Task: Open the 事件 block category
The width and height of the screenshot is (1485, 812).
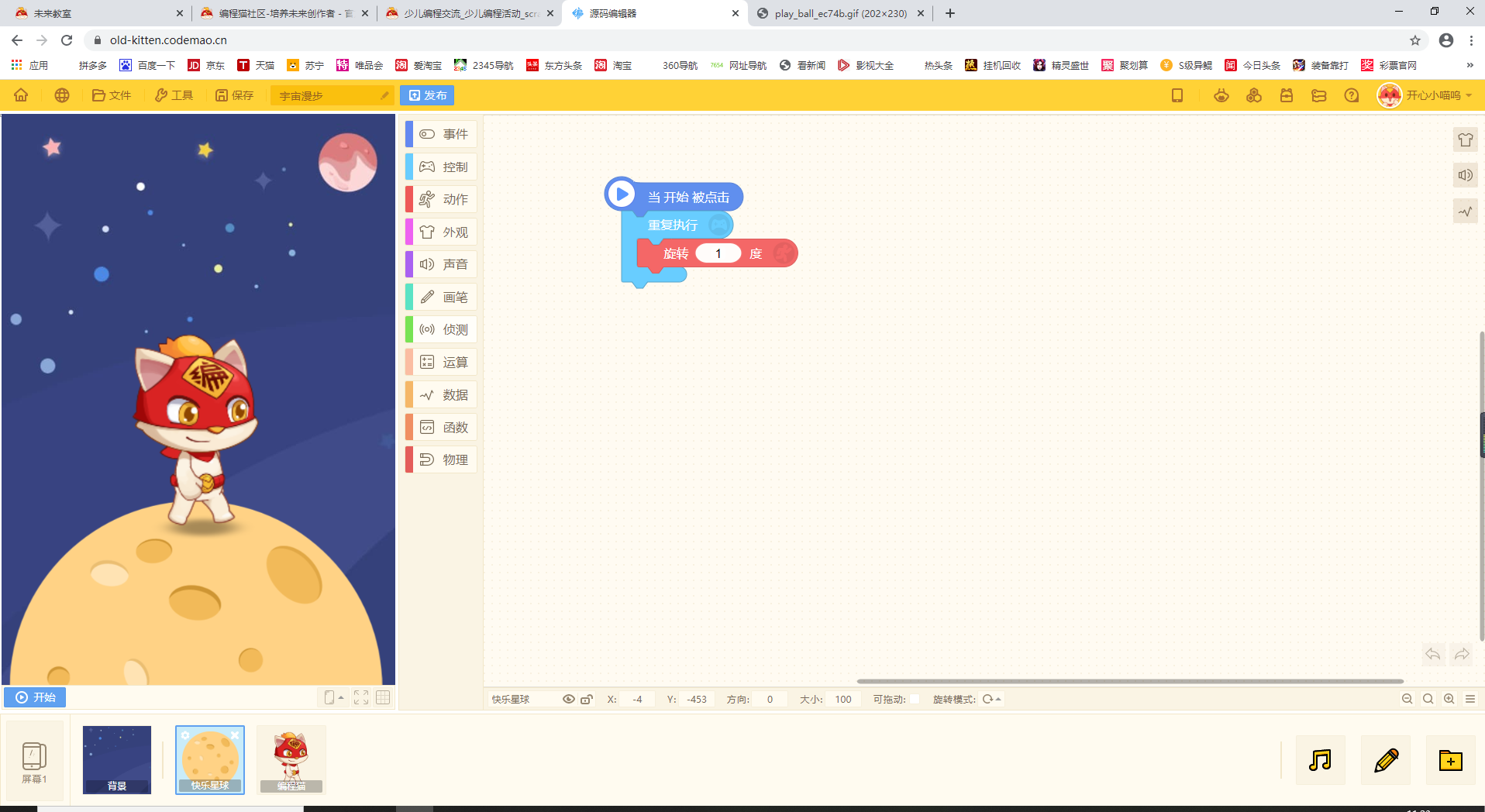Action: click(442, 134)
